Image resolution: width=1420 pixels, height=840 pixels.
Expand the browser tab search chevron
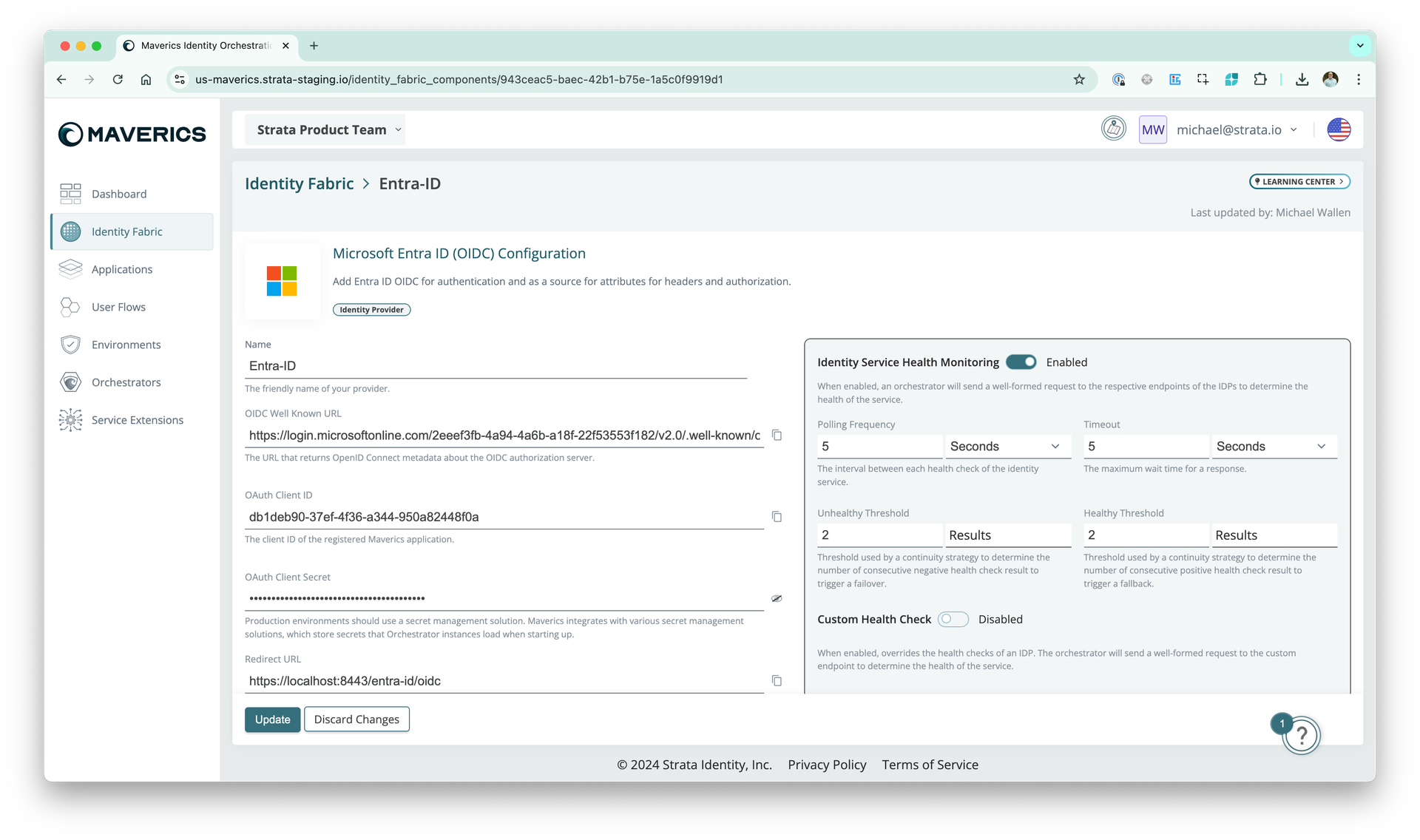(x=1359, y=45)
